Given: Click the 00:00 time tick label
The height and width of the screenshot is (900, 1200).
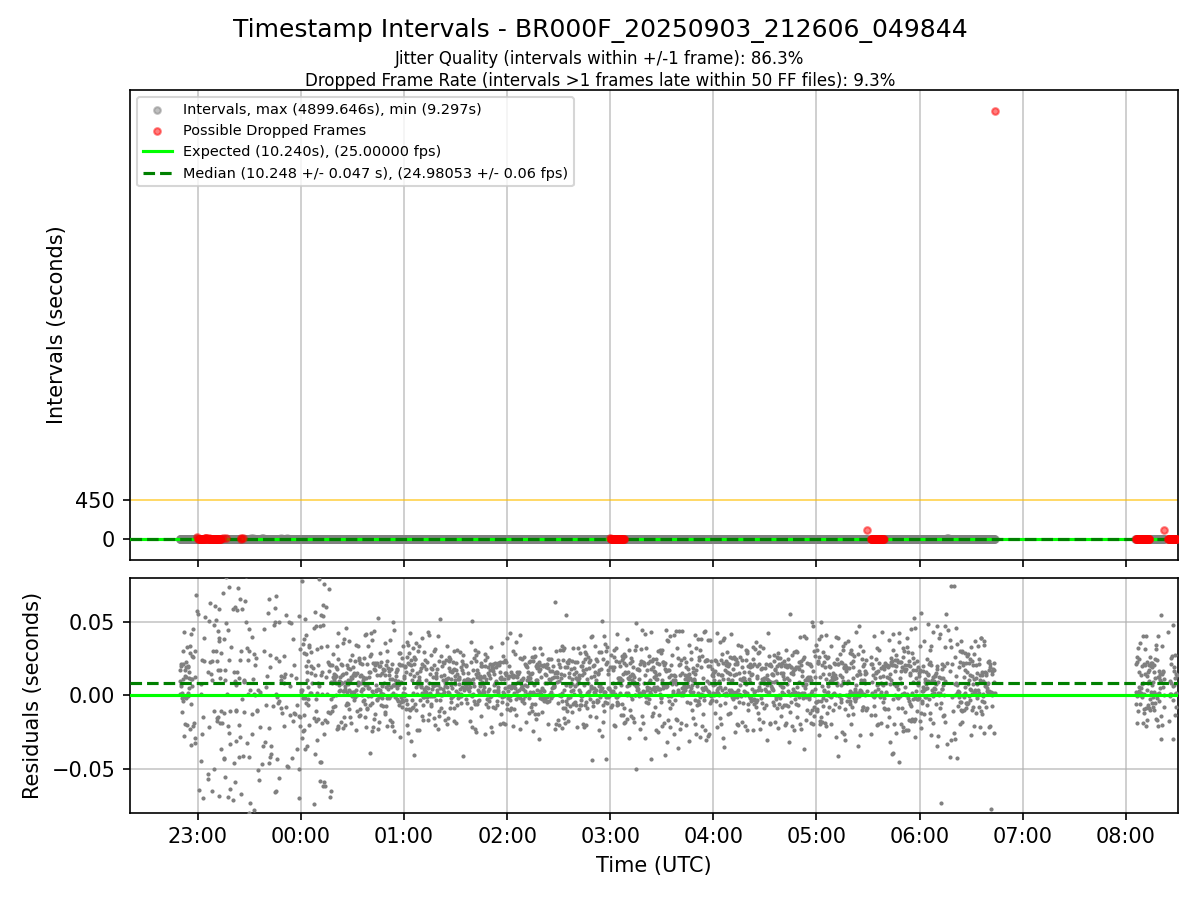Looking at the screenshot, I should click(x=301, y=835).
